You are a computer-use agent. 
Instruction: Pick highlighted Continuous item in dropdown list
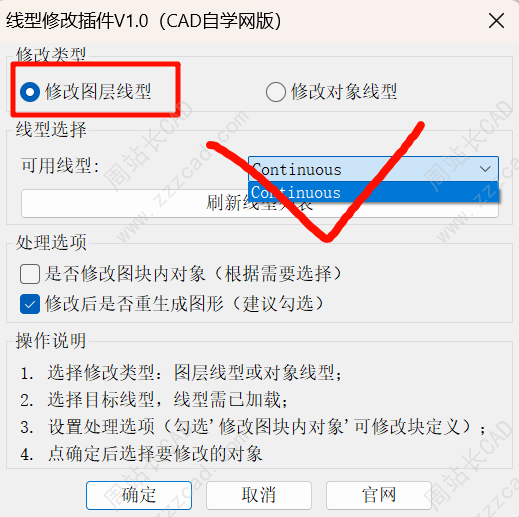373,192
